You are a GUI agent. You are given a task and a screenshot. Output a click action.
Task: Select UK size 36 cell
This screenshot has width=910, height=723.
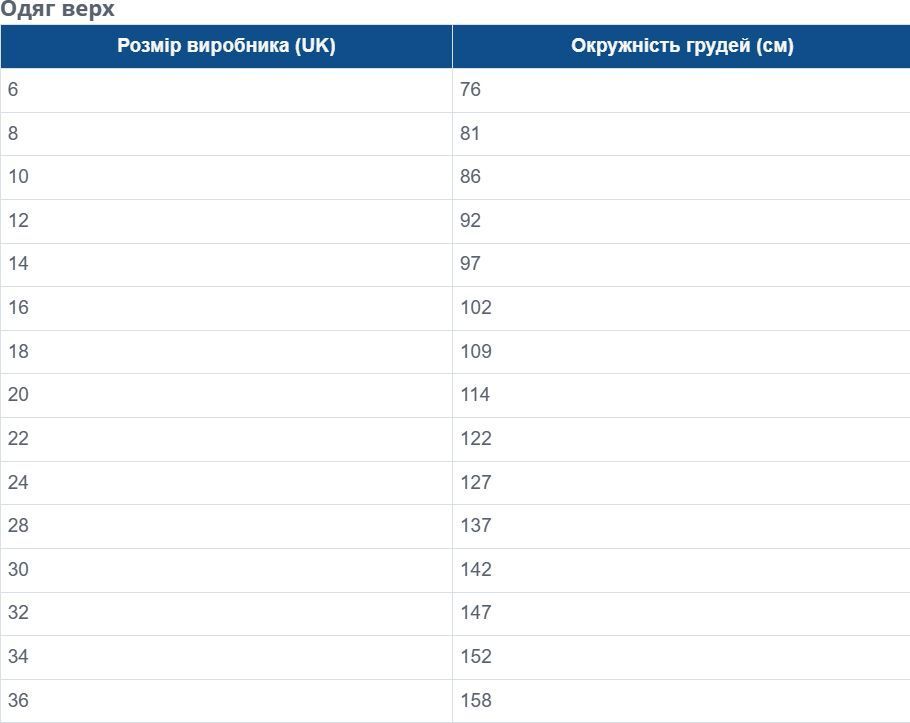(18, 700)
